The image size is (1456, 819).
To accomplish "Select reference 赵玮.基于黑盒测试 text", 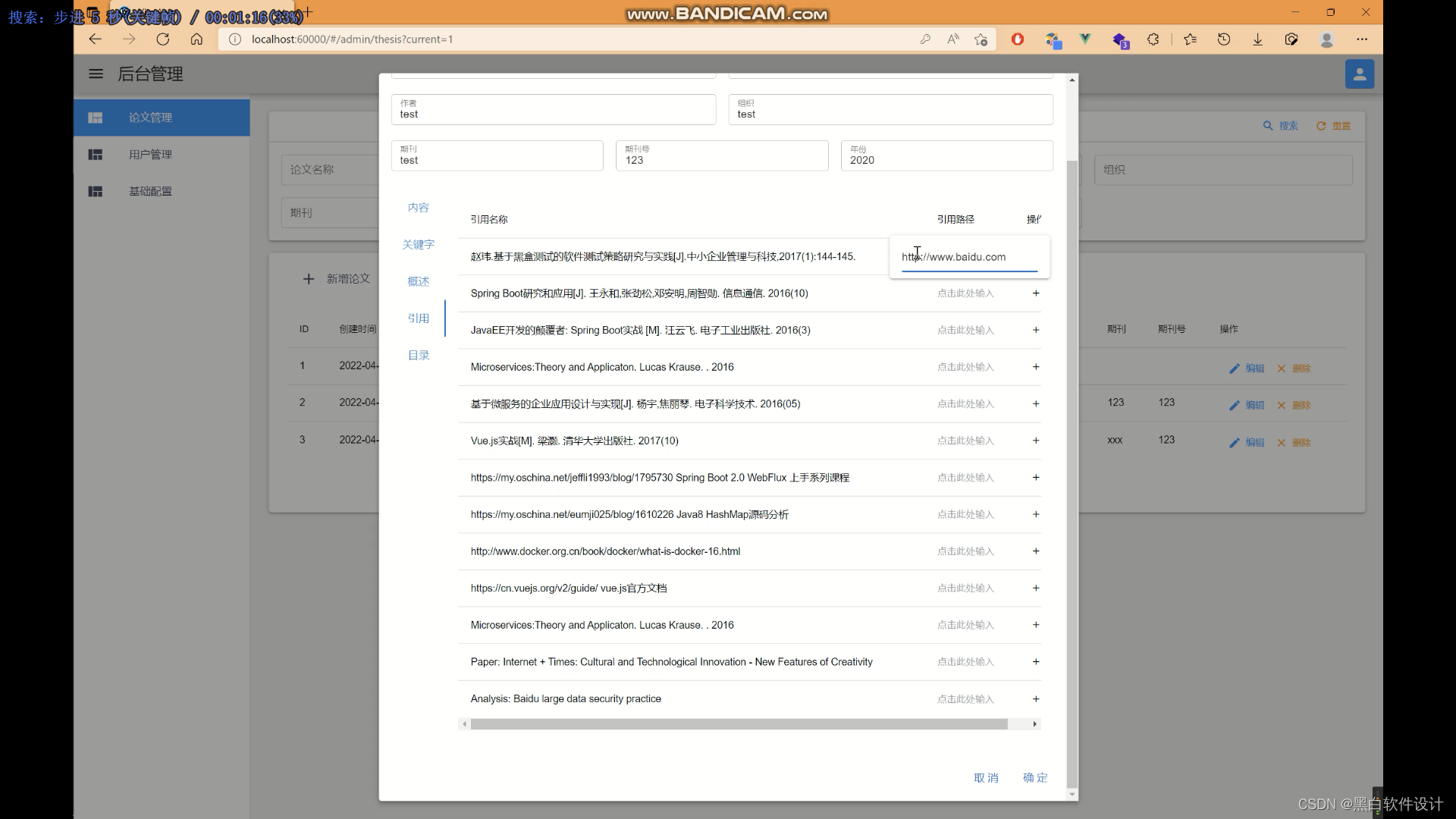I will [x=663, y=257].
